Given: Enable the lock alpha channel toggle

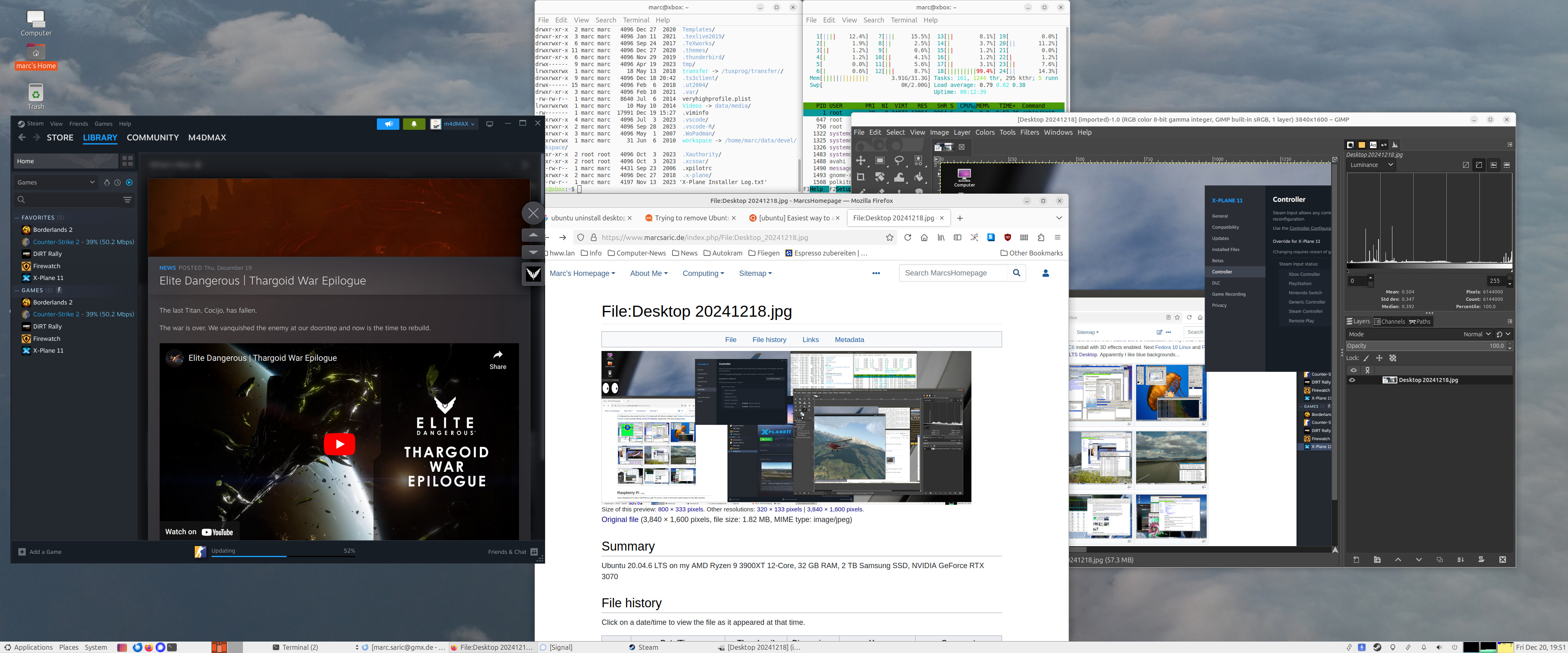Looking at the screenshot, I should tap(1393, 358).
